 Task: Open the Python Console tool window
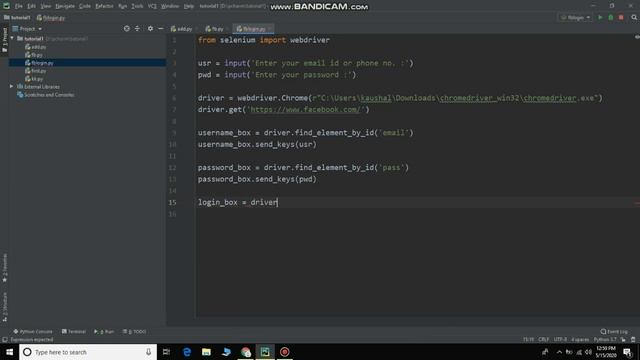(x=33, y=331)
